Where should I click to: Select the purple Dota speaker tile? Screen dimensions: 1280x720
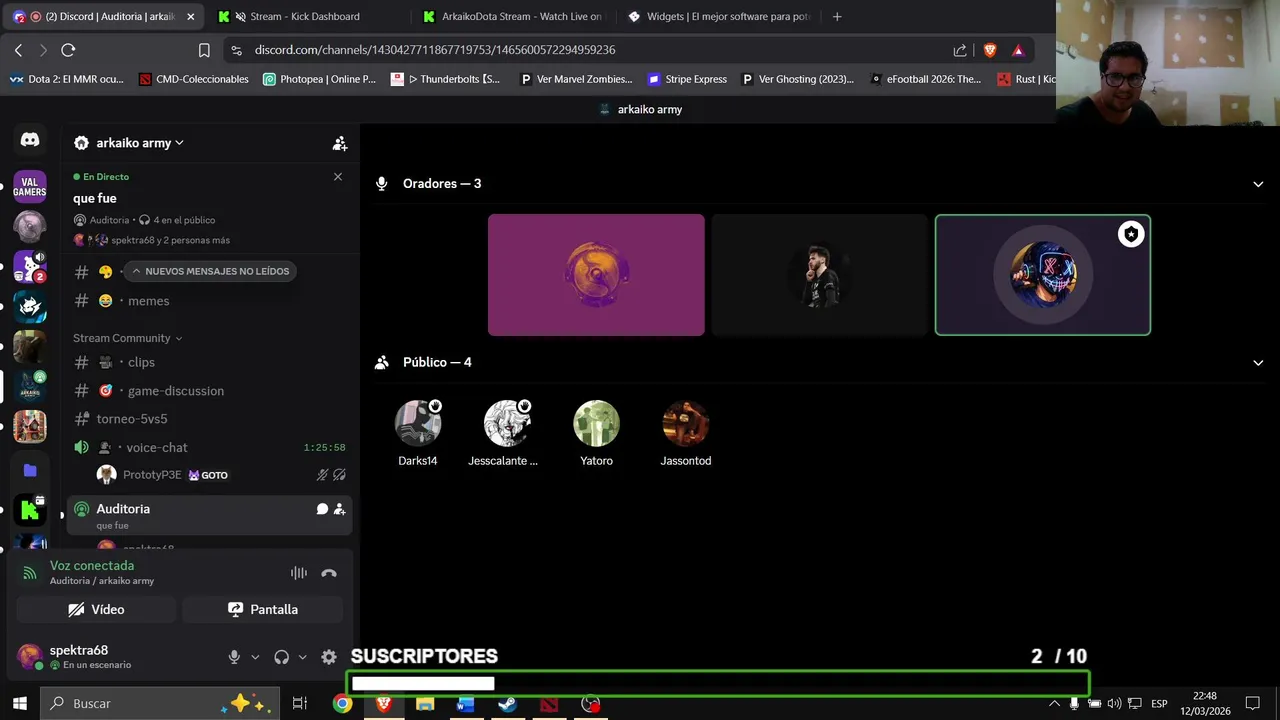pos(596,275)
